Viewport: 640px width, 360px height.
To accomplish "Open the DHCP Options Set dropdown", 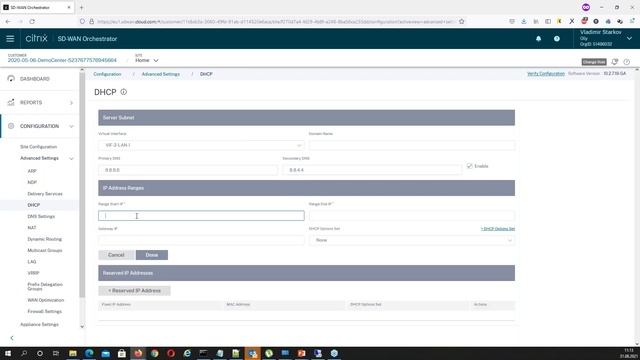I will (x=412, y=240).
